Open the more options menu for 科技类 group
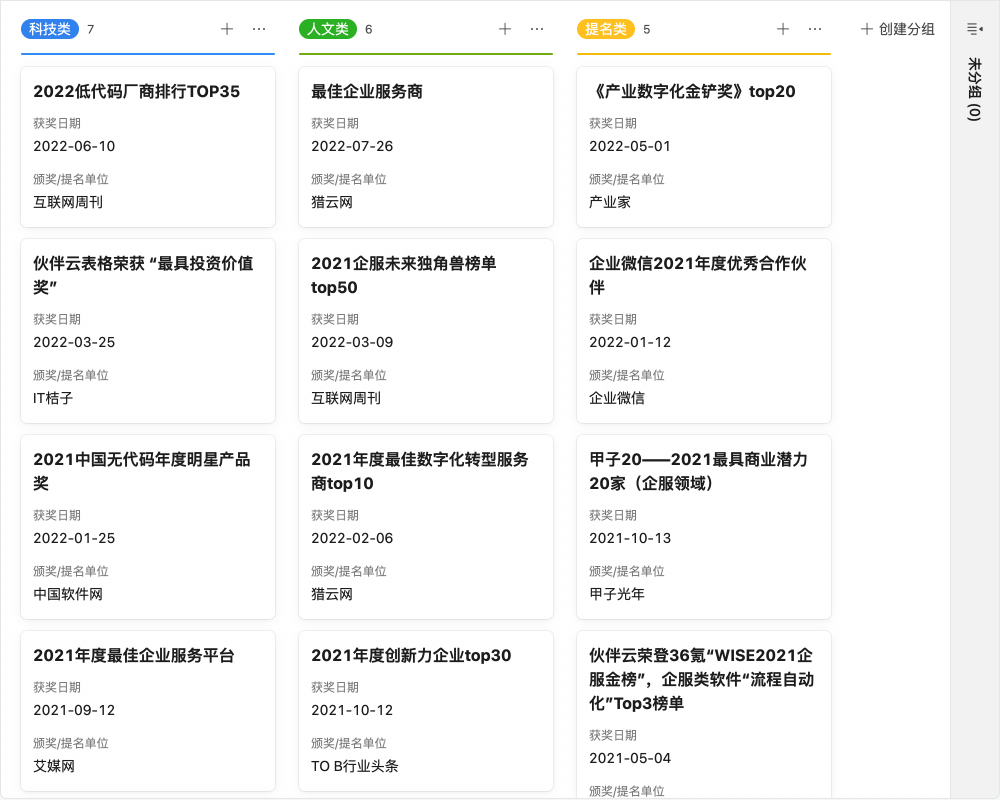The height and width of the screenshot is (800, 1000). pos(260,29)
